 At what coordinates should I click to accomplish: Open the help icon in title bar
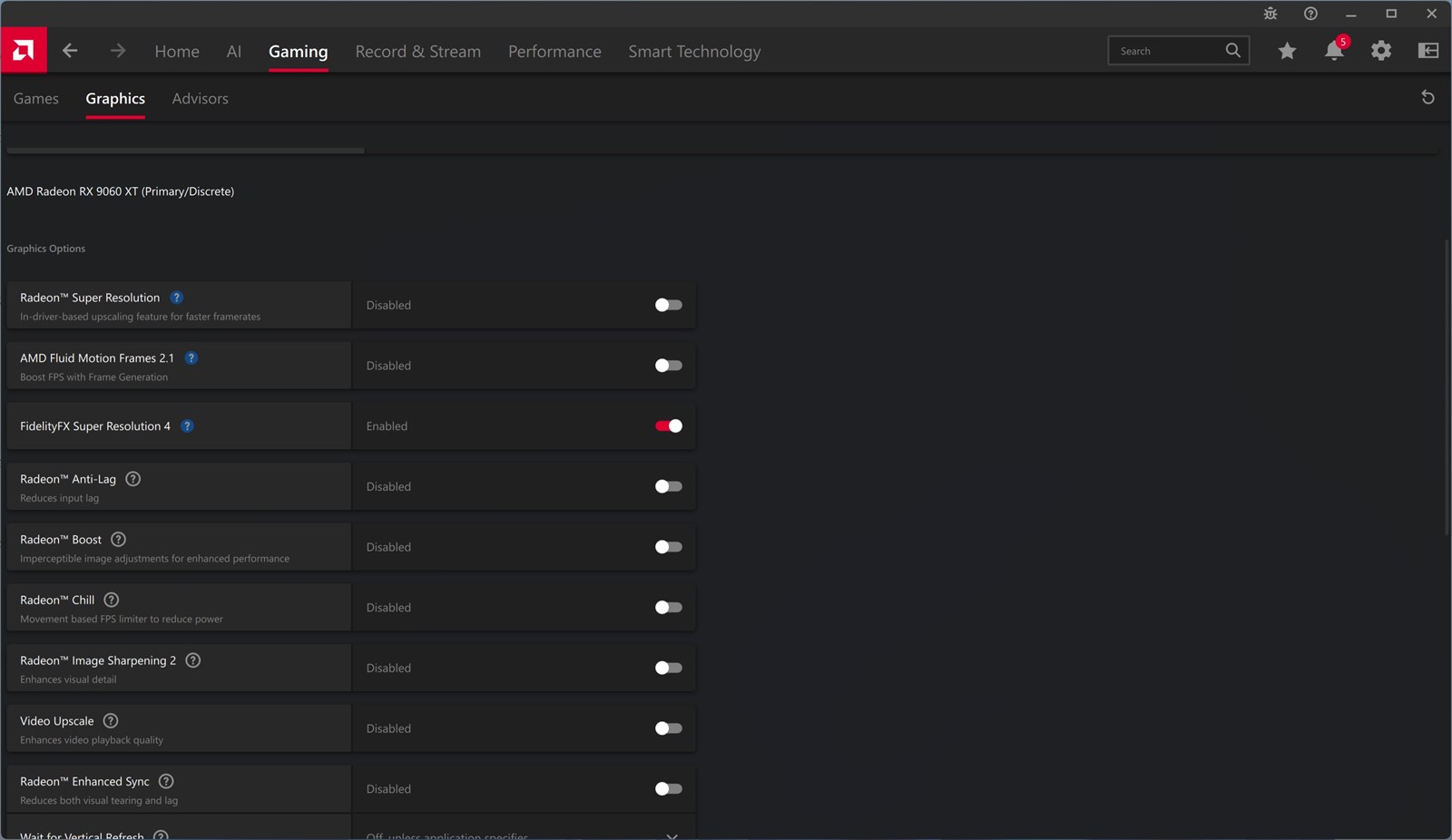(x=1310, y=14)
